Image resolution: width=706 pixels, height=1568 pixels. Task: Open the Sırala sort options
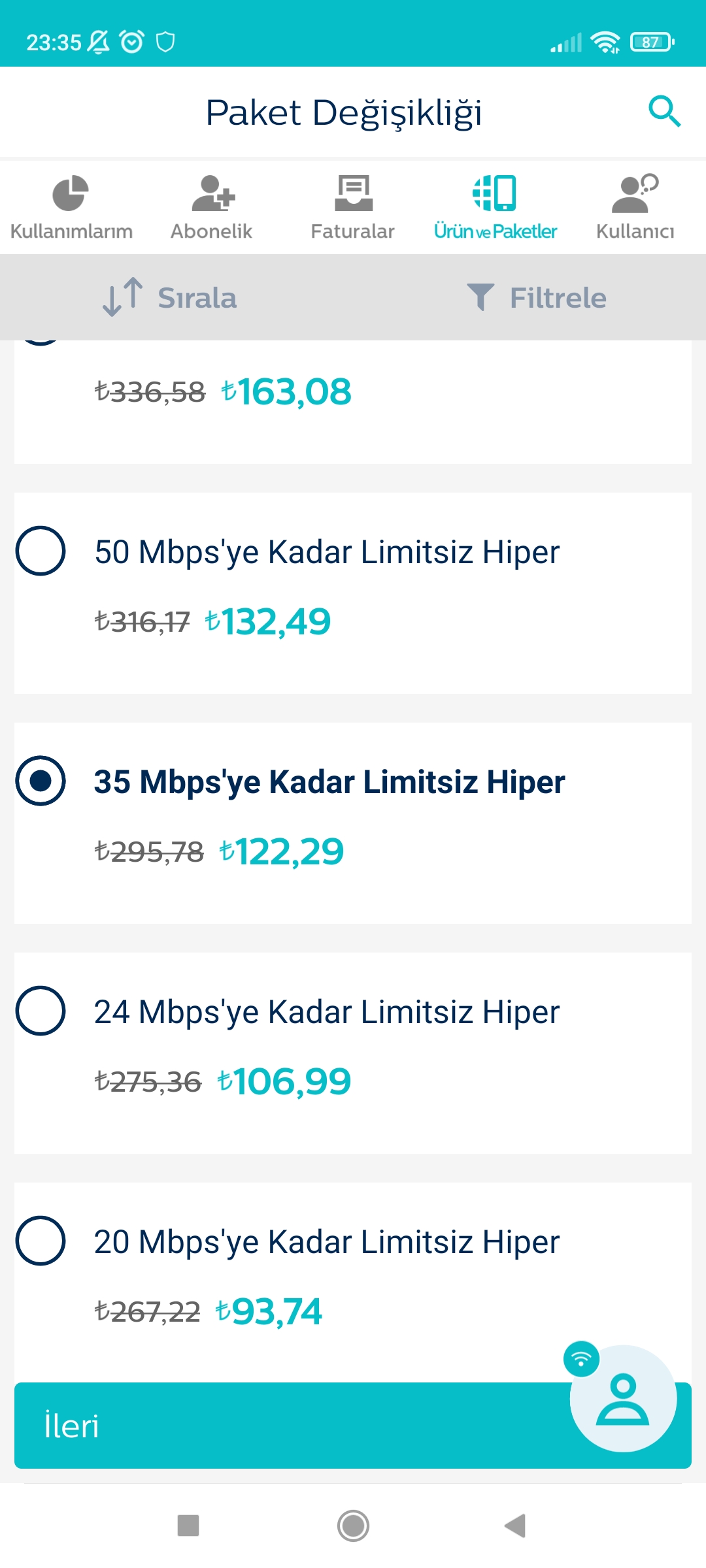coord(170,297)
